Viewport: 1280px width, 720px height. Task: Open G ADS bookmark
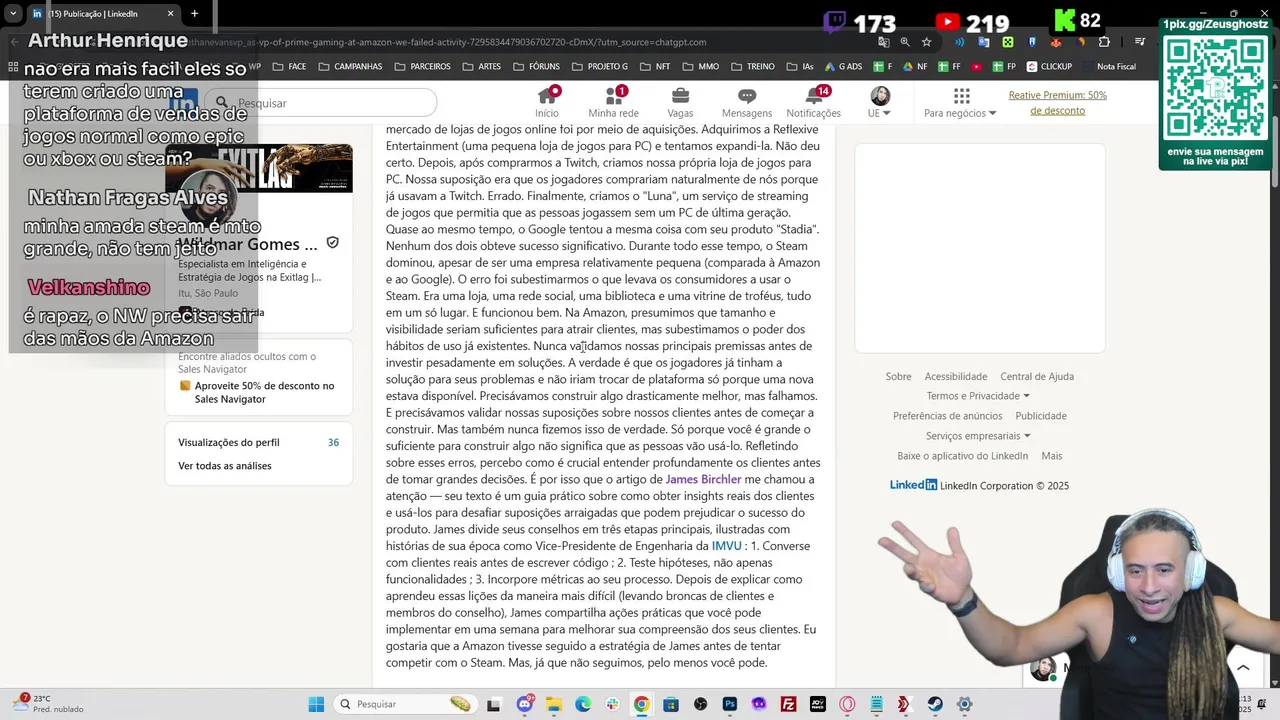(843, 67)
